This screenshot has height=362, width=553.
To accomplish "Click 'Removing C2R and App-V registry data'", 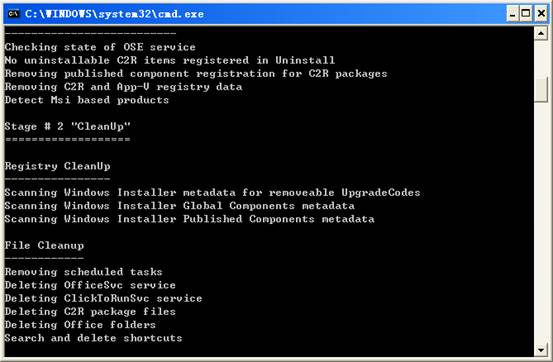I will [123, 87].
